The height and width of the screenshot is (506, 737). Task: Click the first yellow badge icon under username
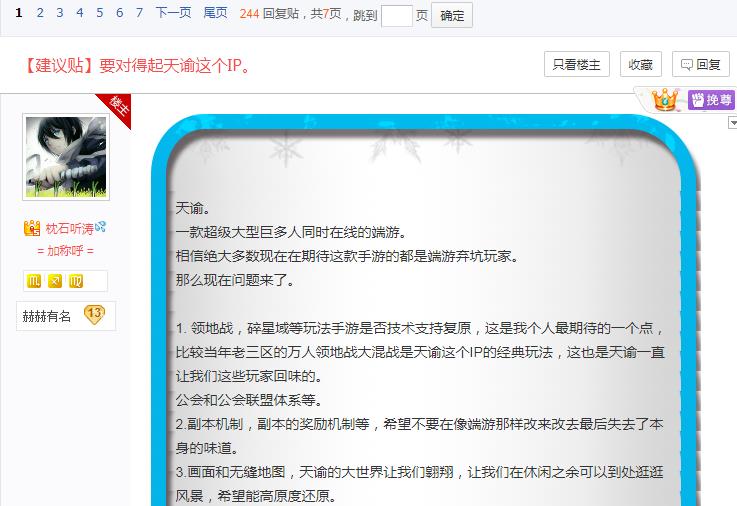point(34,281)
